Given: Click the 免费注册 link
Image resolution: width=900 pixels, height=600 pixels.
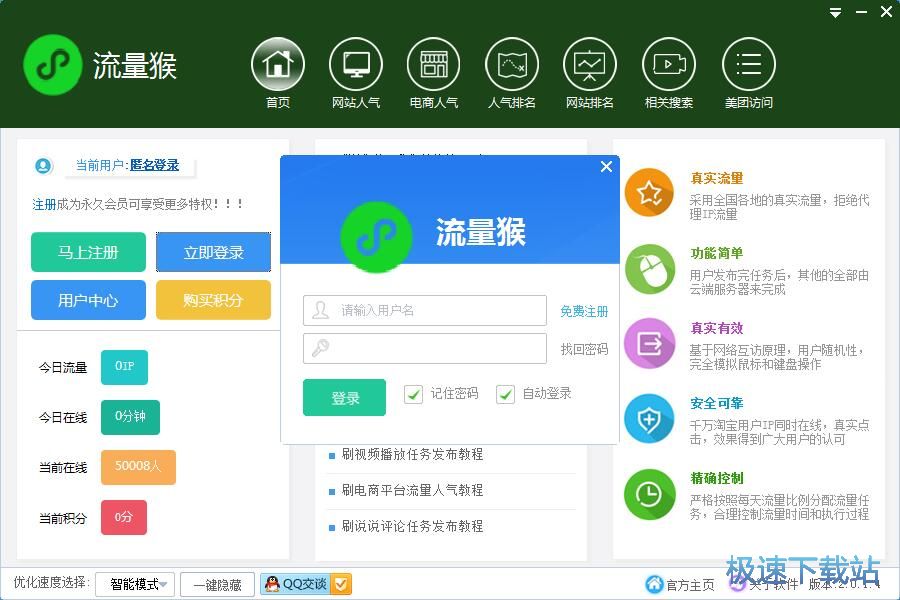Looking at the screenshot, I should pos(584,311).
